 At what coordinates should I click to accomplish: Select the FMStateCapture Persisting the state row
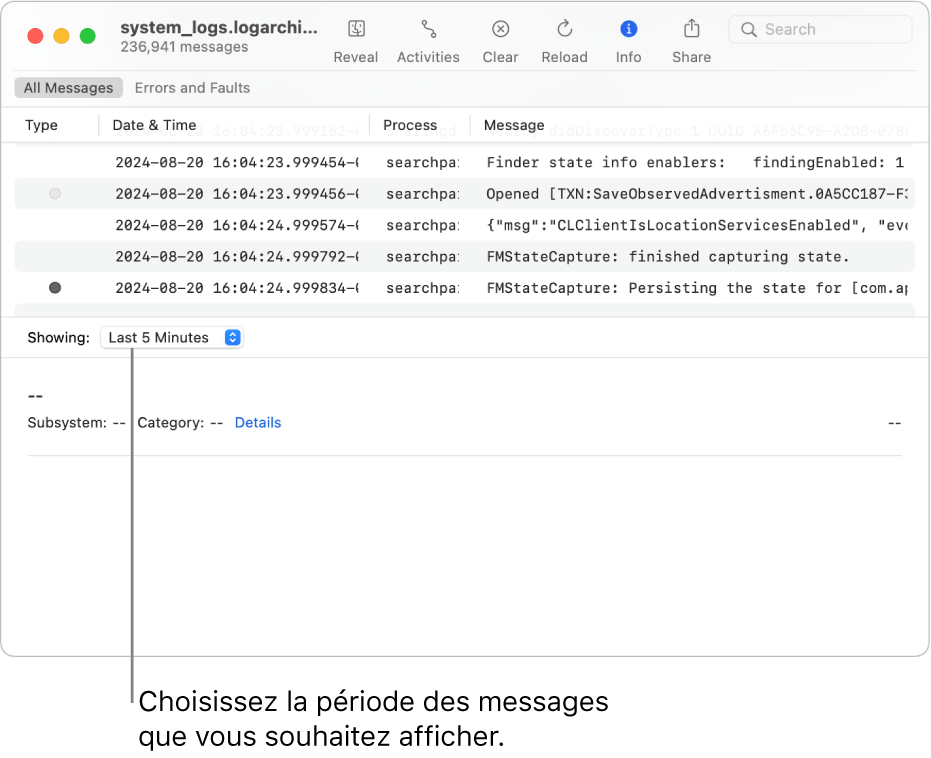coord(464,288)
